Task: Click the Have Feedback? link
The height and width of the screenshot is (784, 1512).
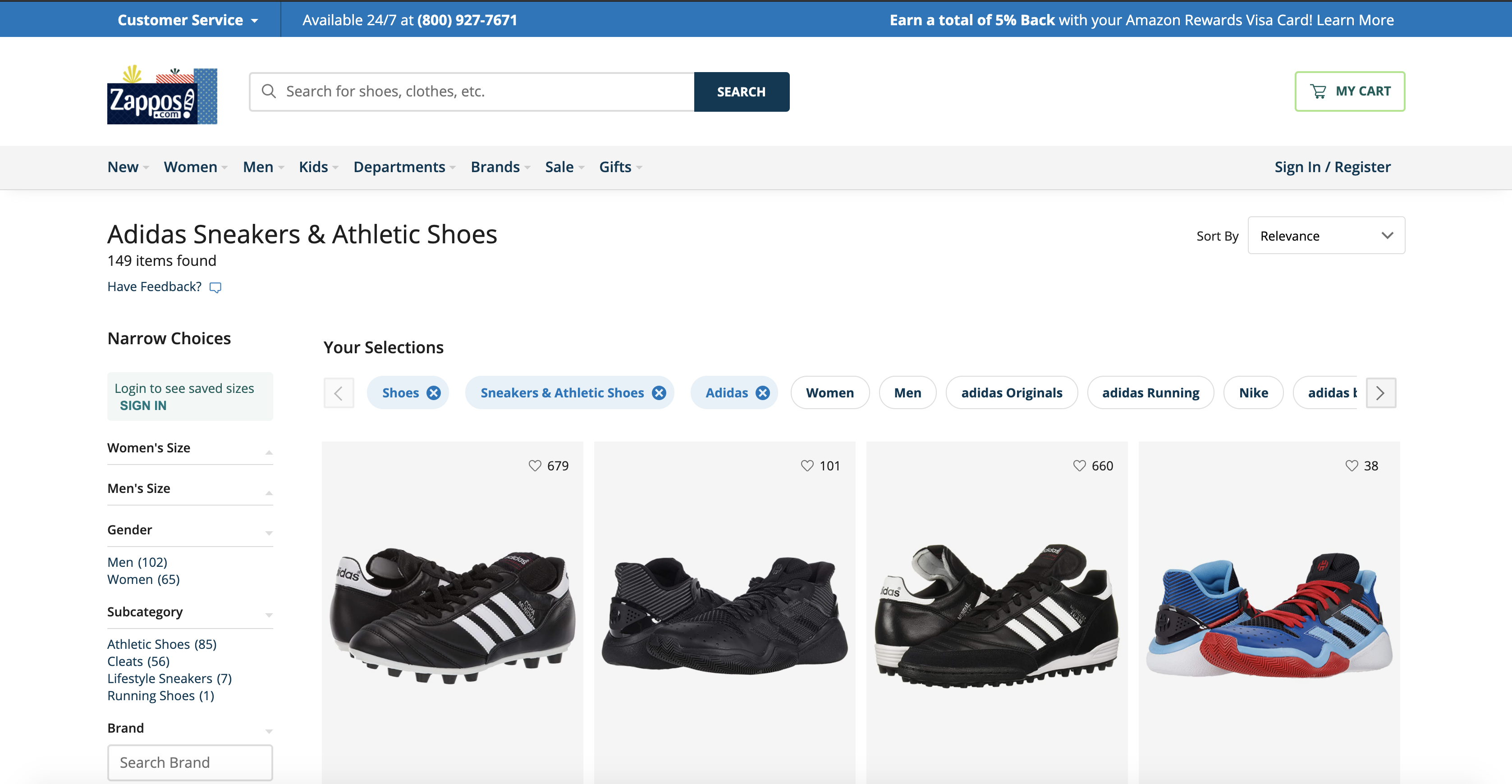Action: pos(154,287)
